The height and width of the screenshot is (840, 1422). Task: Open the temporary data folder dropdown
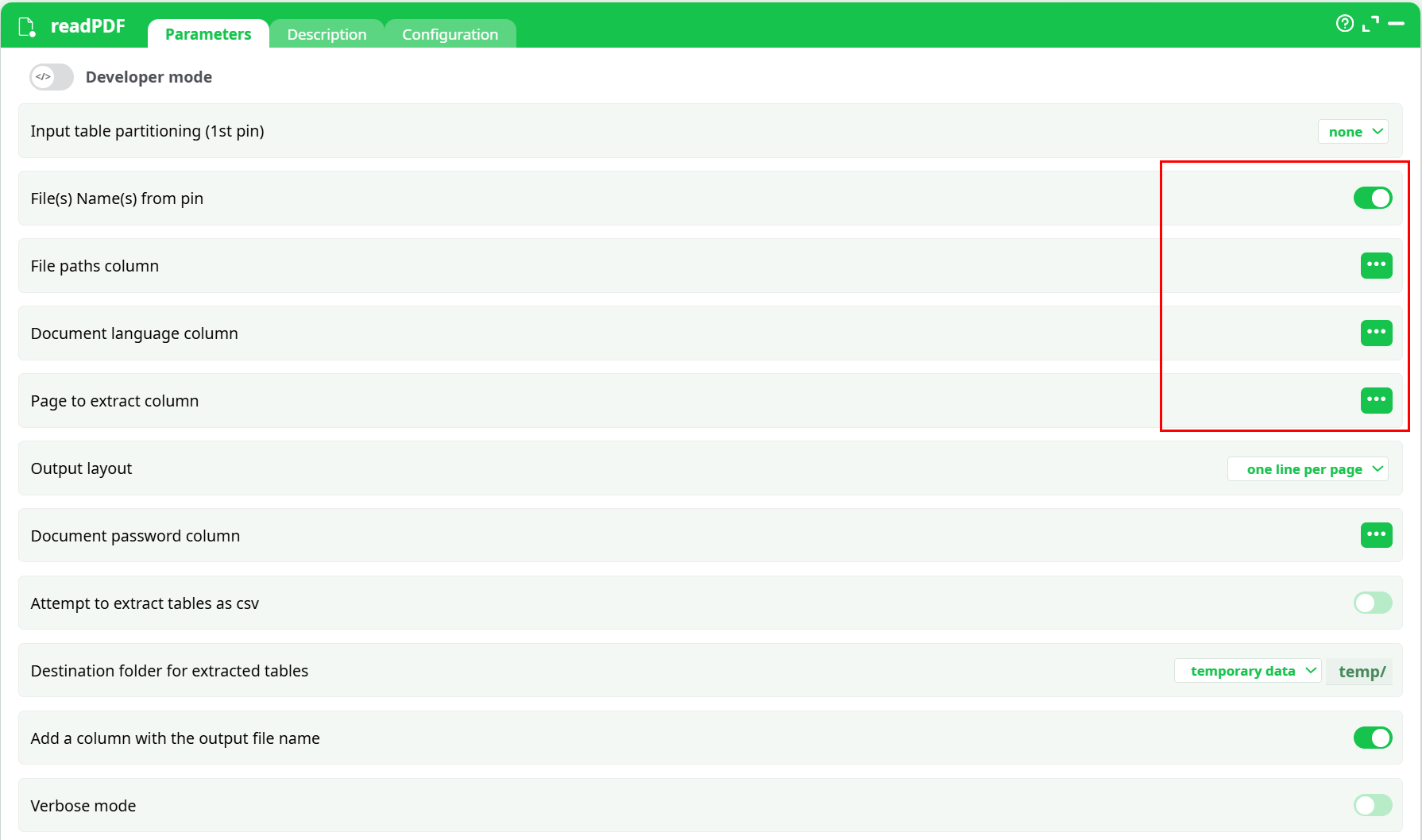[x=1247, y=671]
